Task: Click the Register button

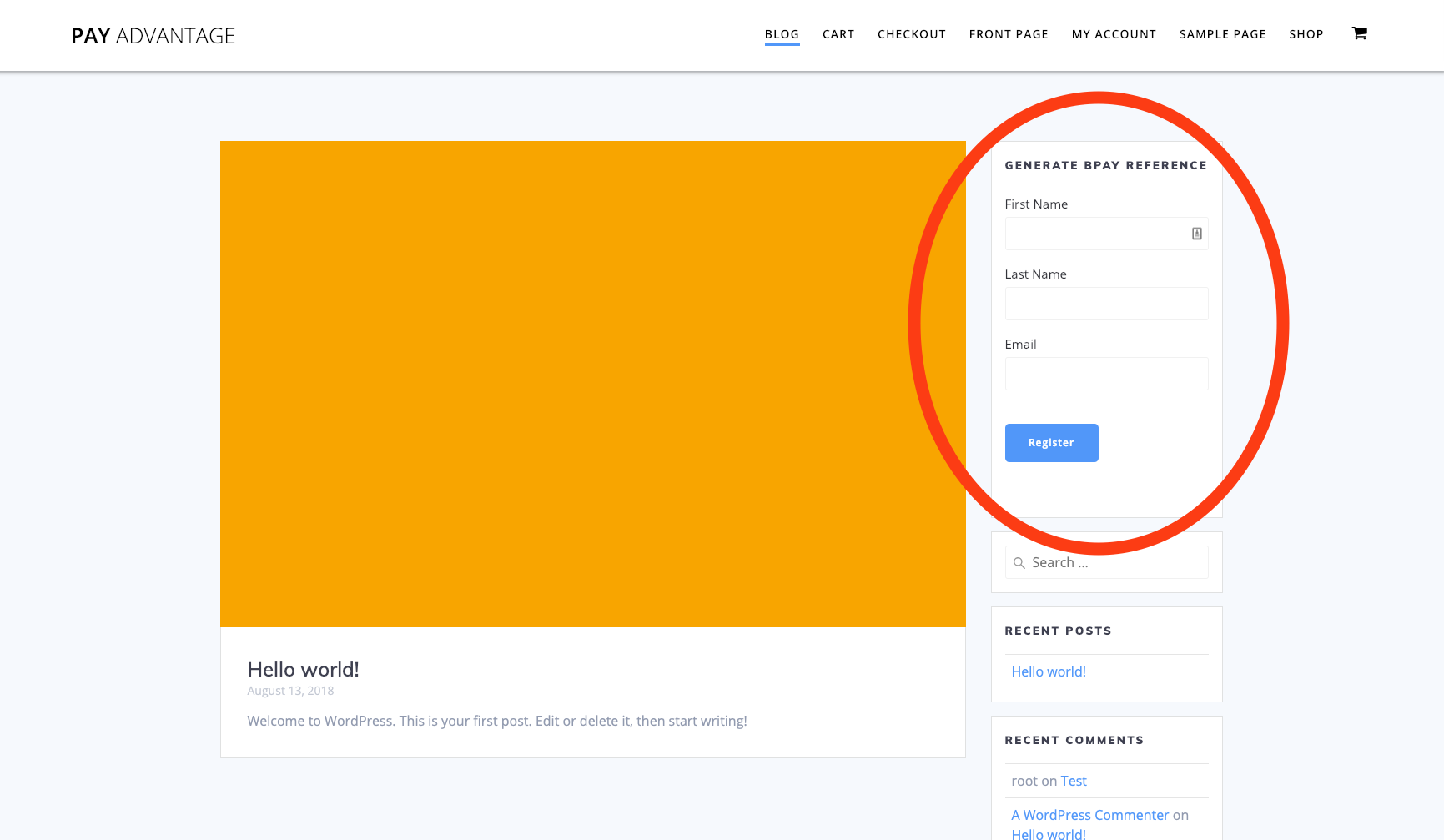Action: [1051, 443]
